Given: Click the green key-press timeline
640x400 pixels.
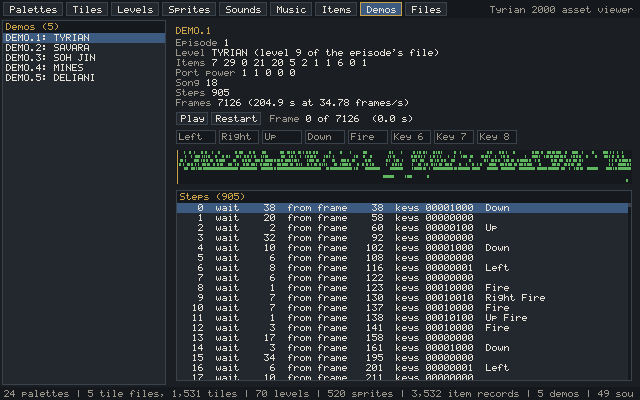Looking at the screenshot, I should click(404, 167).
